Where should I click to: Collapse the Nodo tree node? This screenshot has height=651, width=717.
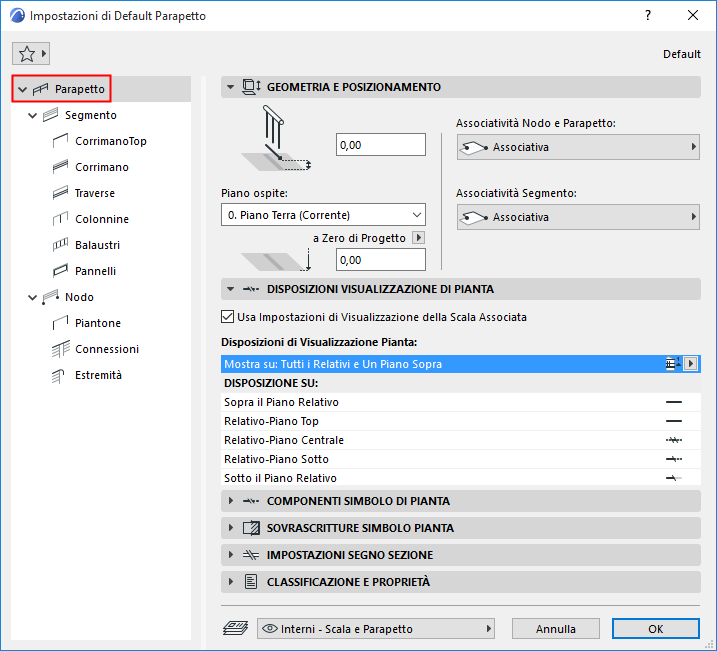pyautogui.click(x=33, y=297)
